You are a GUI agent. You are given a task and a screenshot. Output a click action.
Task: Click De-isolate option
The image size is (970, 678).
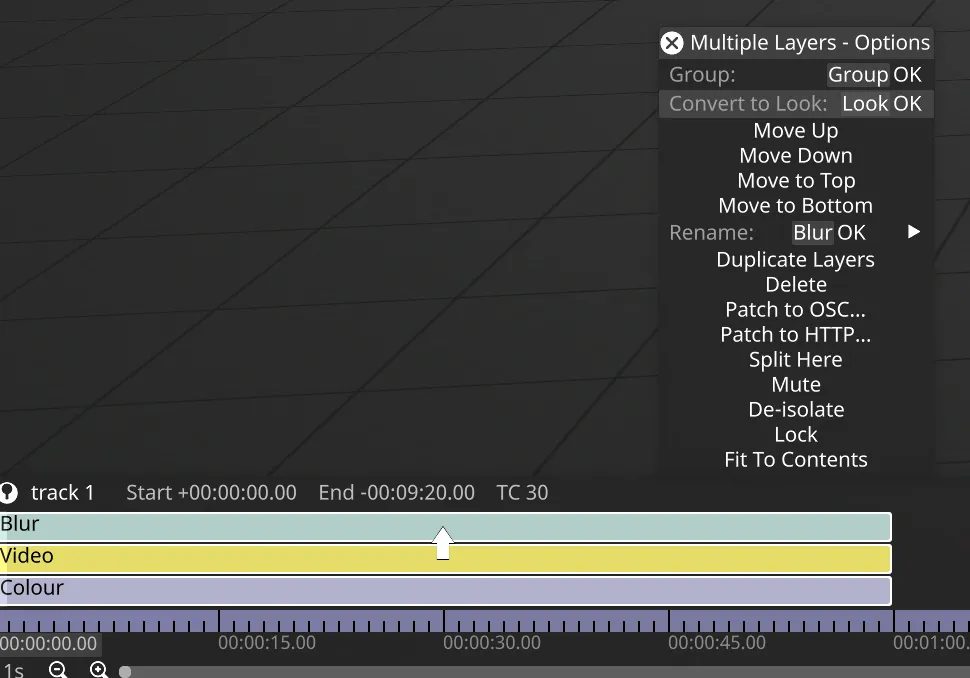point(796,410)
